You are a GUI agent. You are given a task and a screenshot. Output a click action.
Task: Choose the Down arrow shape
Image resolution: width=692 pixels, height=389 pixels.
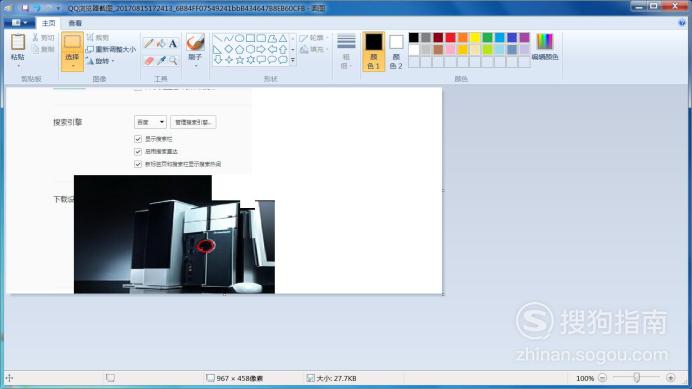(218, 60)
